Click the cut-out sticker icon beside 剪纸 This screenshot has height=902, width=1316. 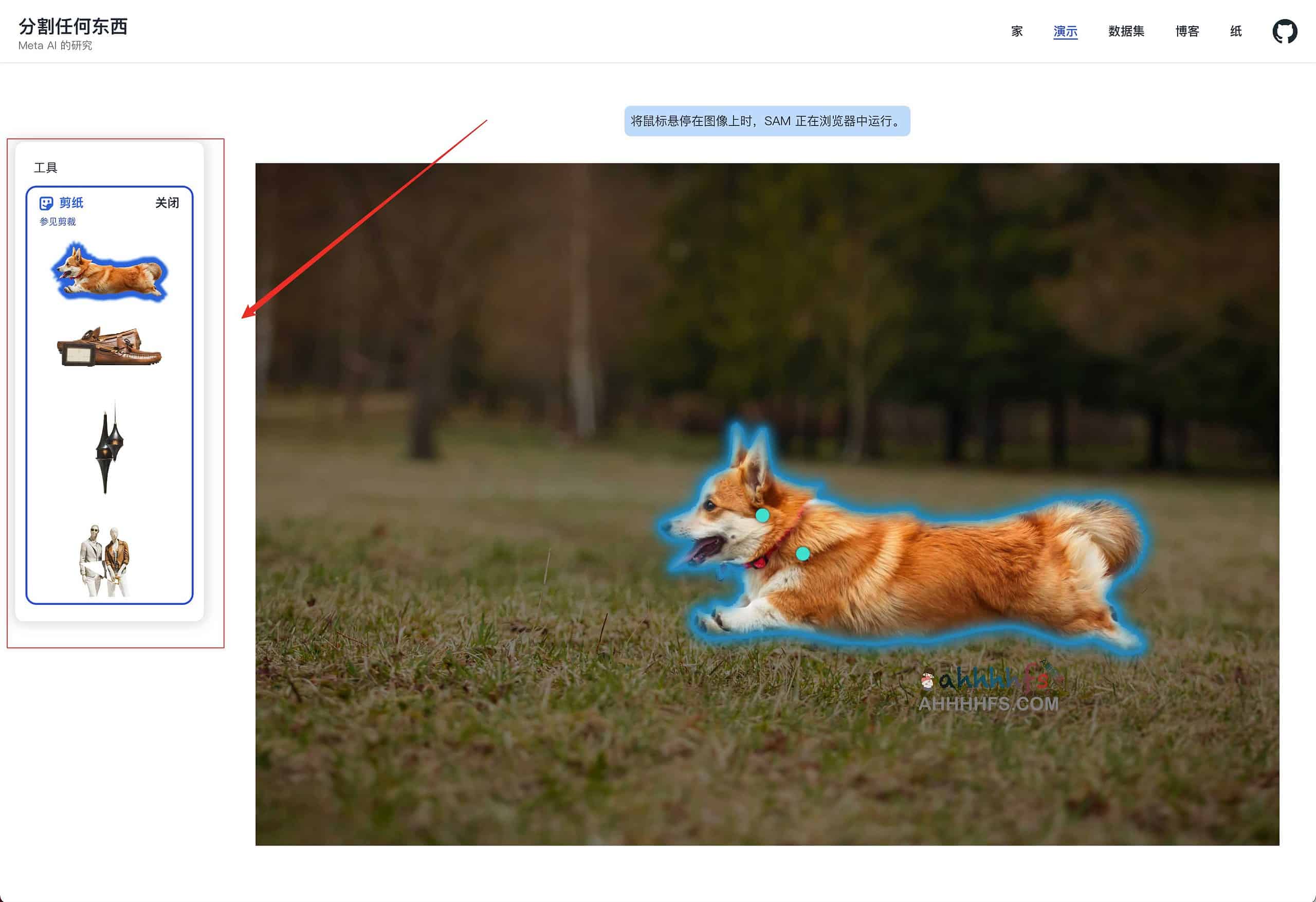pyautogui.click(x=46, y=203)
